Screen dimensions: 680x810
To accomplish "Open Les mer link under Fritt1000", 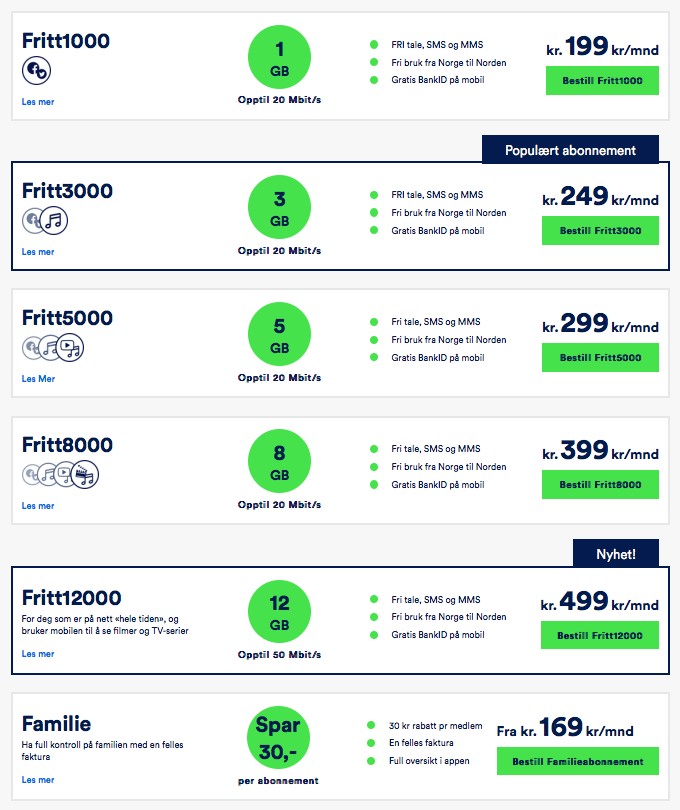I will [38, 102].
